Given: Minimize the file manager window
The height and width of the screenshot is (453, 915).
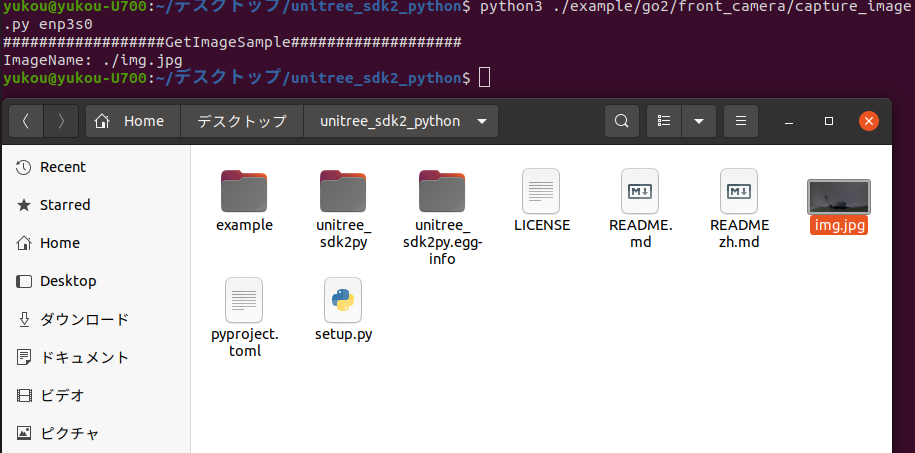Looking at the screenshot, I should 789,121.
